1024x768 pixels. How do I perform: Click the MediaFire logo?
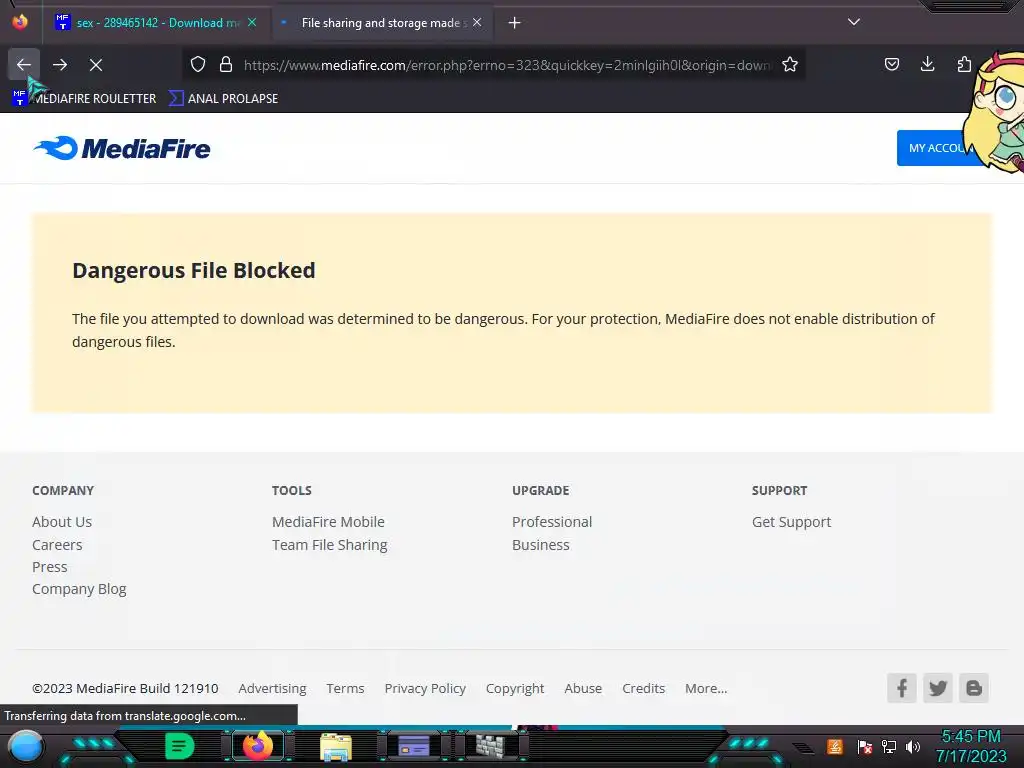122,148
